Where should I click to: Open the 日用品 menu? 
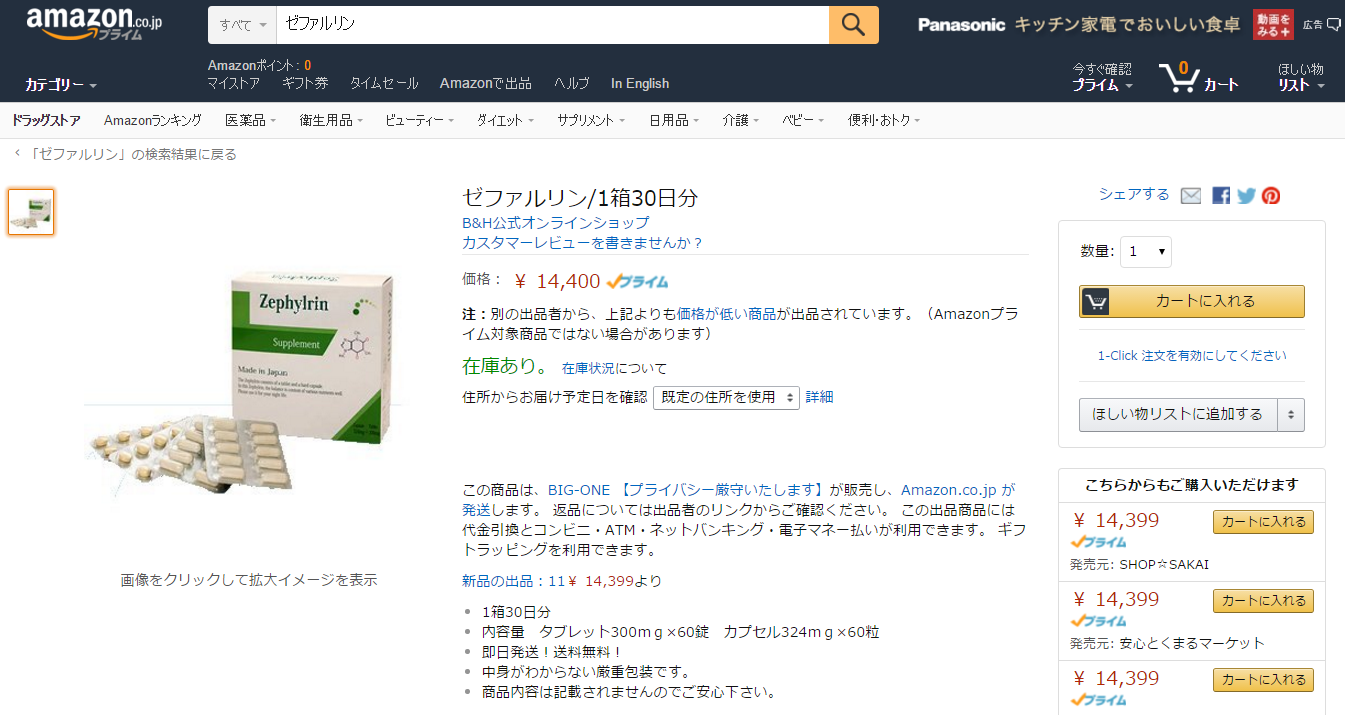[673, 120]
